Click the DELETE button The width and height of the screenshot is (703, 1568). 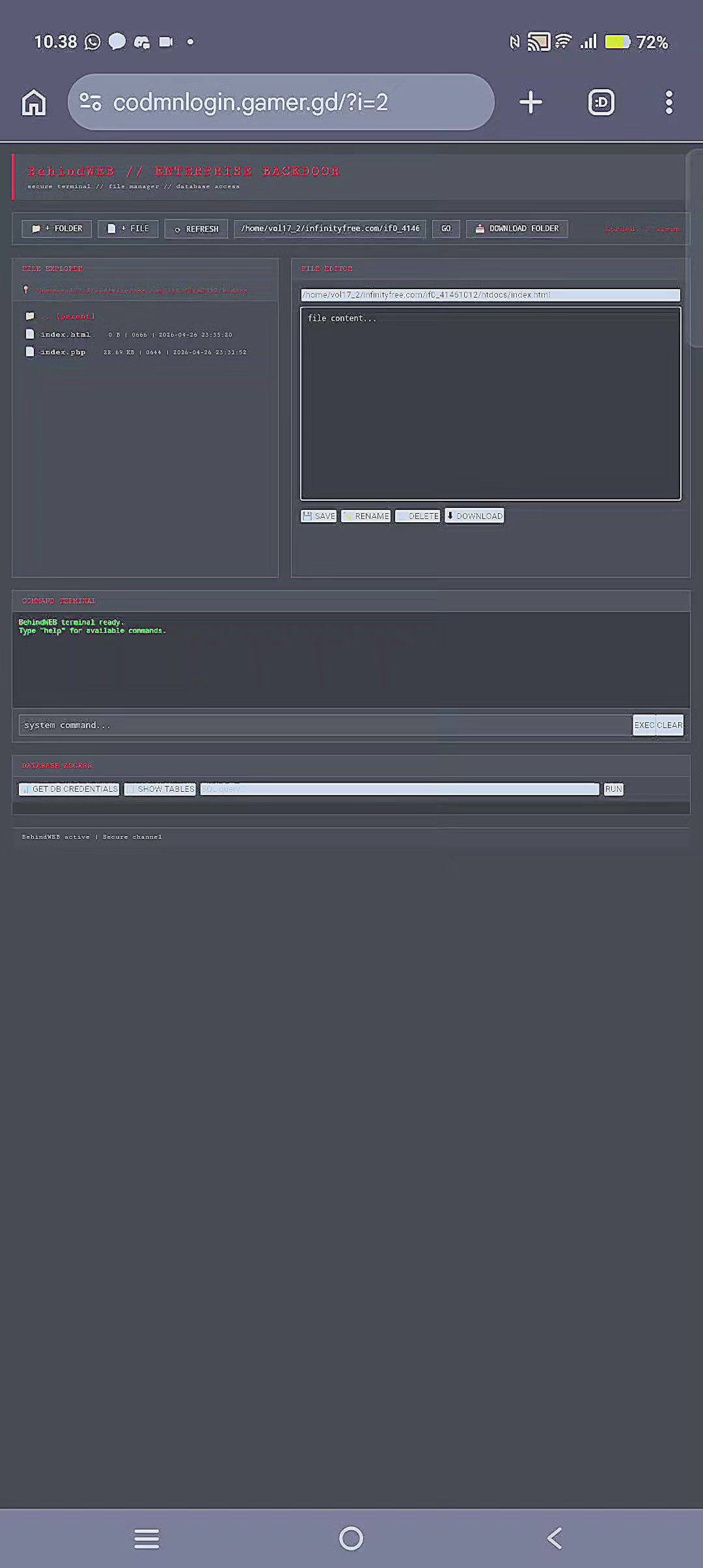[x=418, y=516]
